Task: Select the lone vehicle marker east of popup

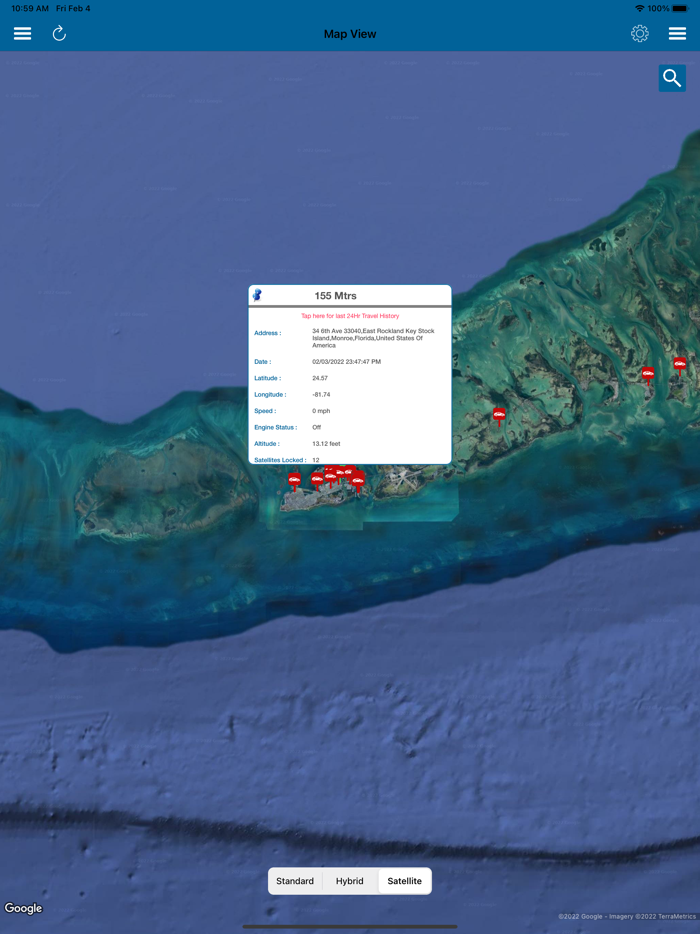Action: click(499, 416)
